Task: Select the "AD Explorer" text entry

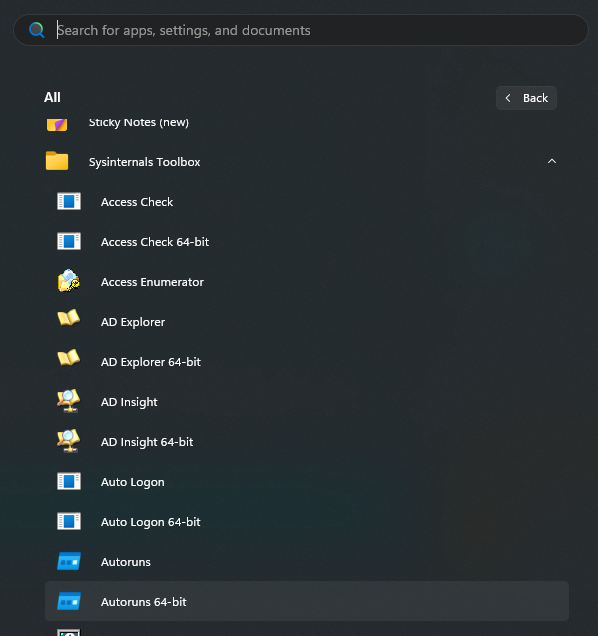Action: point(133,322)
